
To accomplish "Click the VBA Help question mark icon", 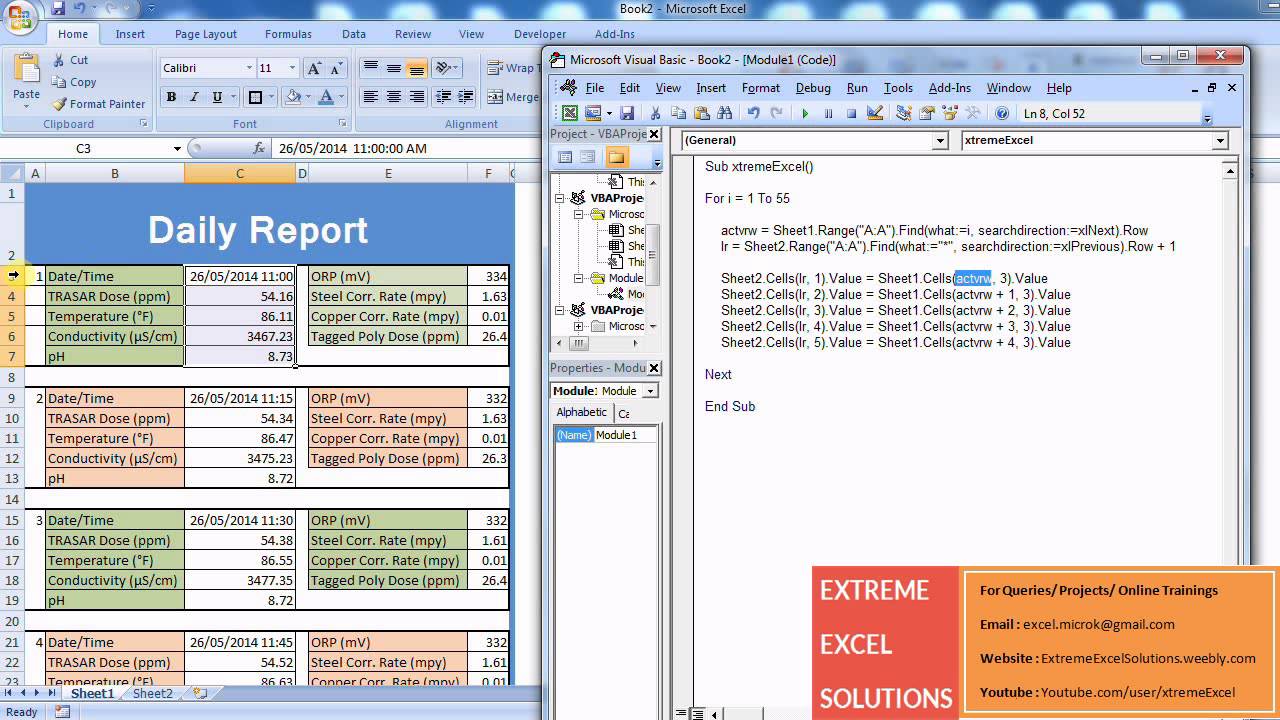I will (1002, 114).
